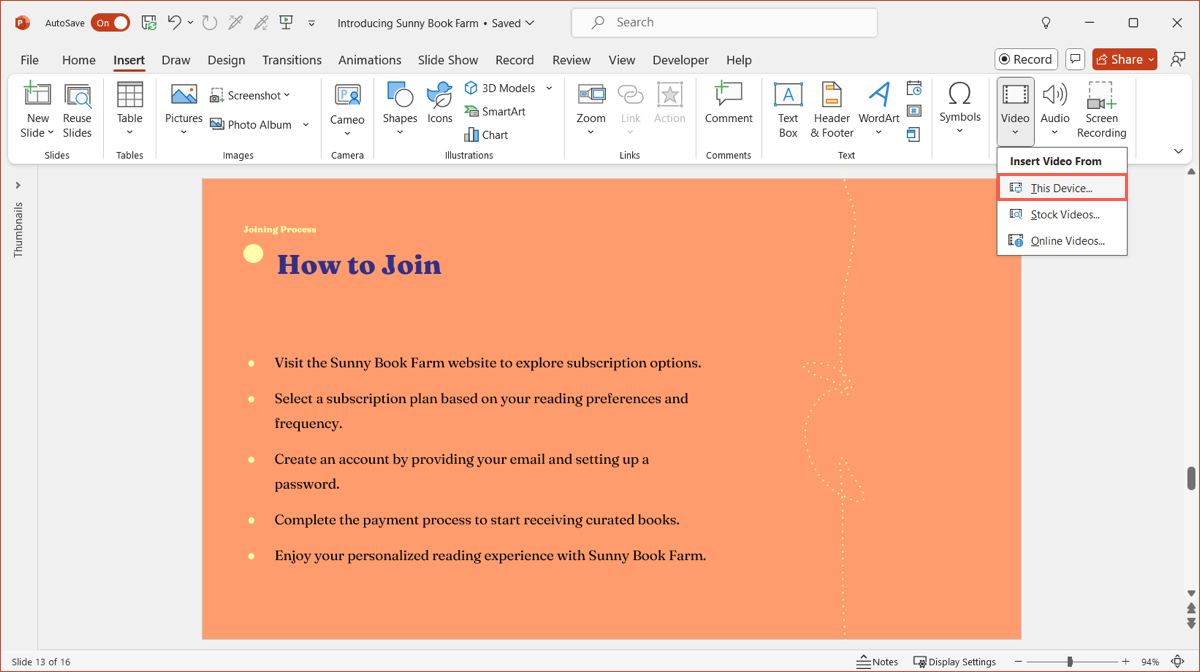Click the lightbulb tips icon in the title bar
The width and height of the screenshot is (1200, 672).
coord(1046,22)
